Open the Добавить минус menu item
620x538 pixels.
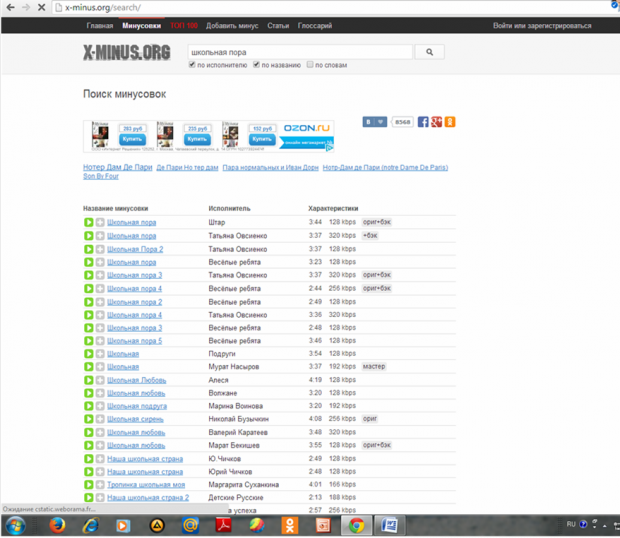pos(232,26)
